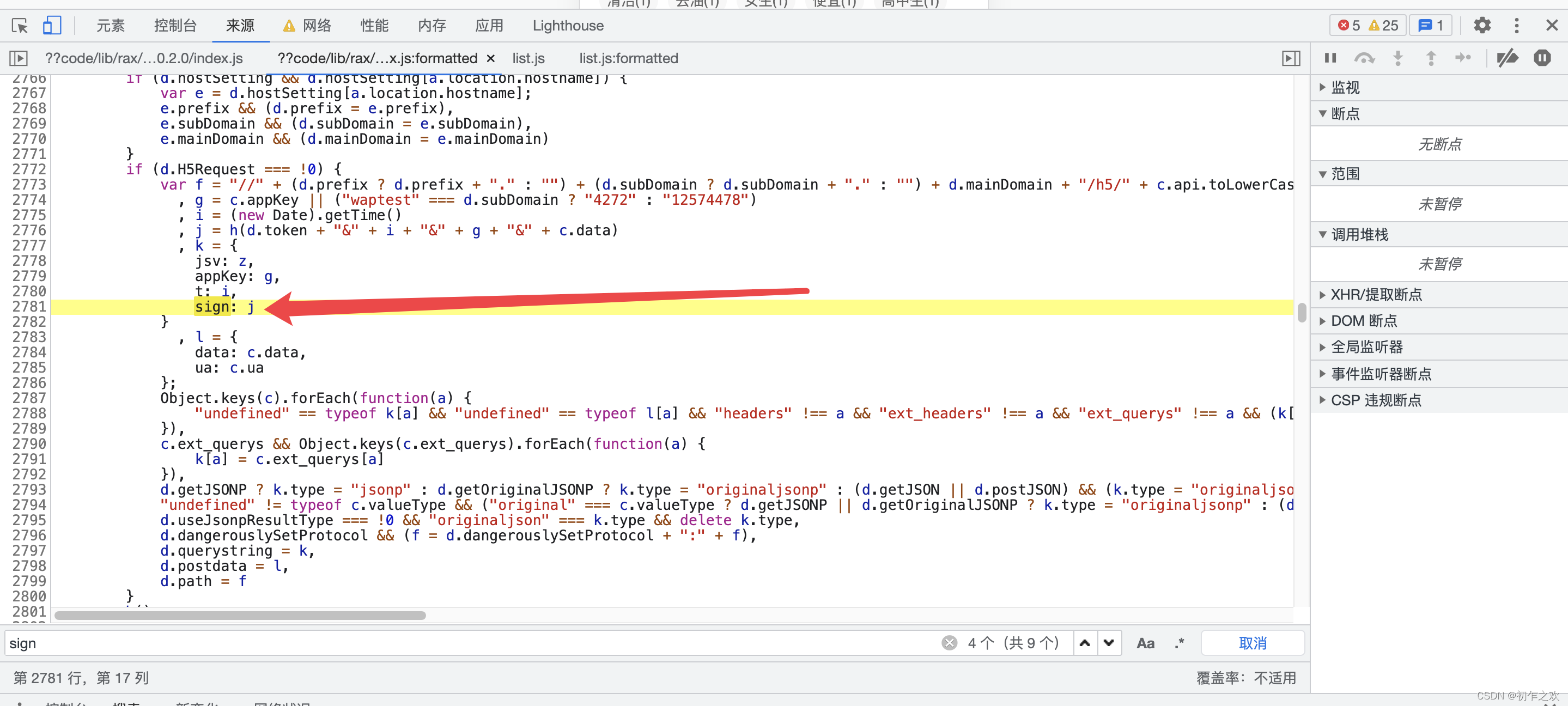Open the list.js file tab
Image resolution: width=1568 pixels, height=706 pixels.
coord(528,58)
